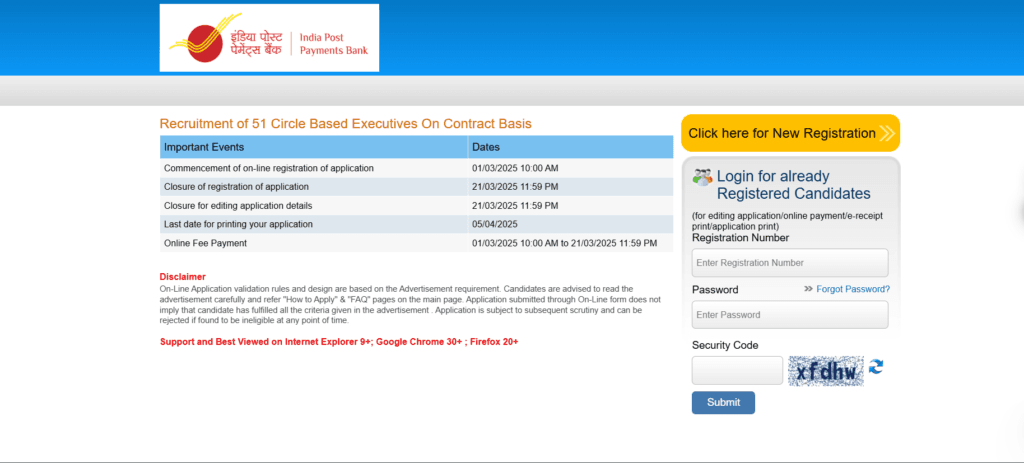Focus the Enter Password field
Screen dimensions: 1024x463
[x=790, y=315]
